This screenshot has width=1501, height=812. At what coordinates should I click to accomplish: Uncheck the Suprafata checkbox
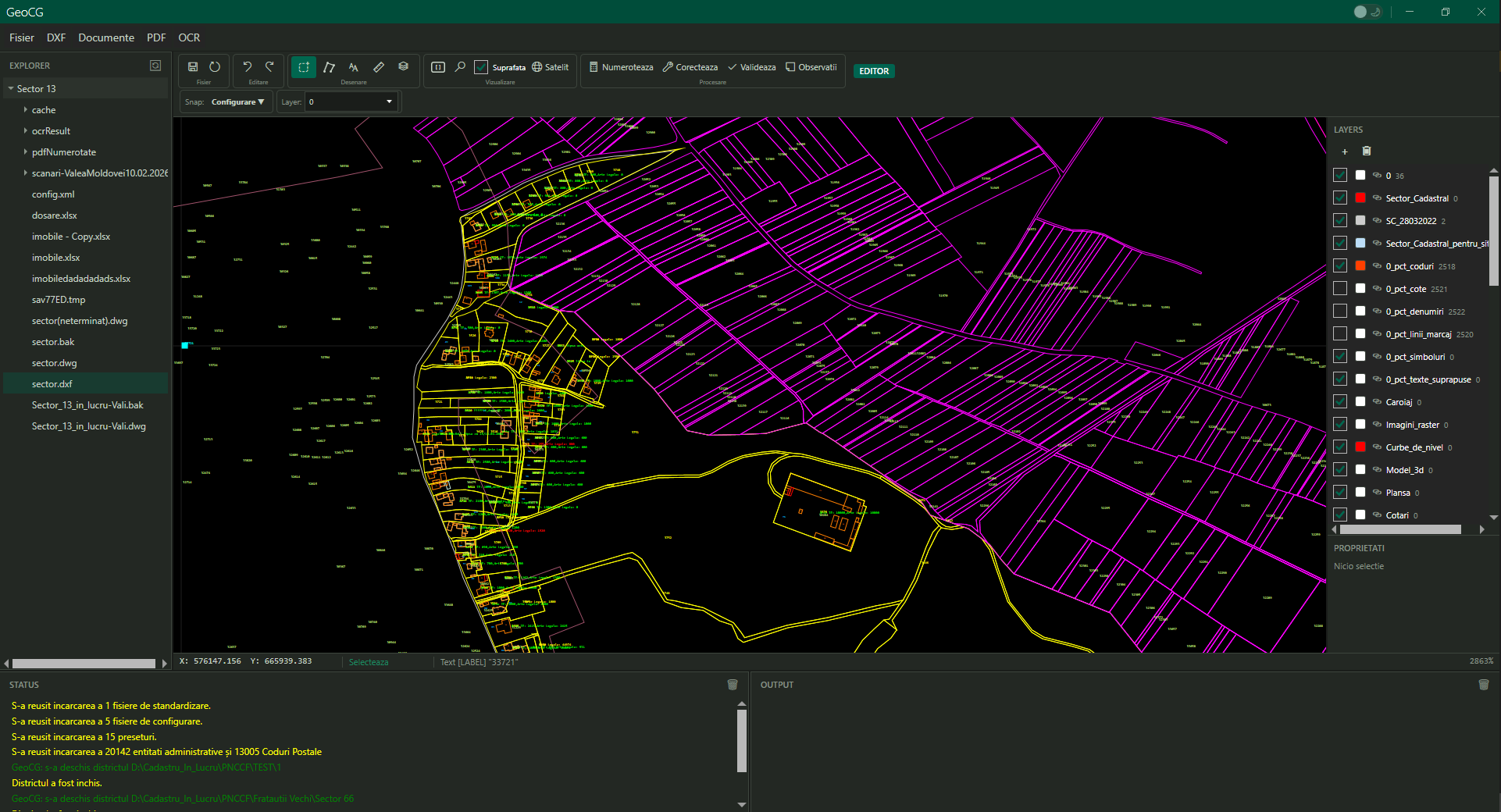point(481,67)
